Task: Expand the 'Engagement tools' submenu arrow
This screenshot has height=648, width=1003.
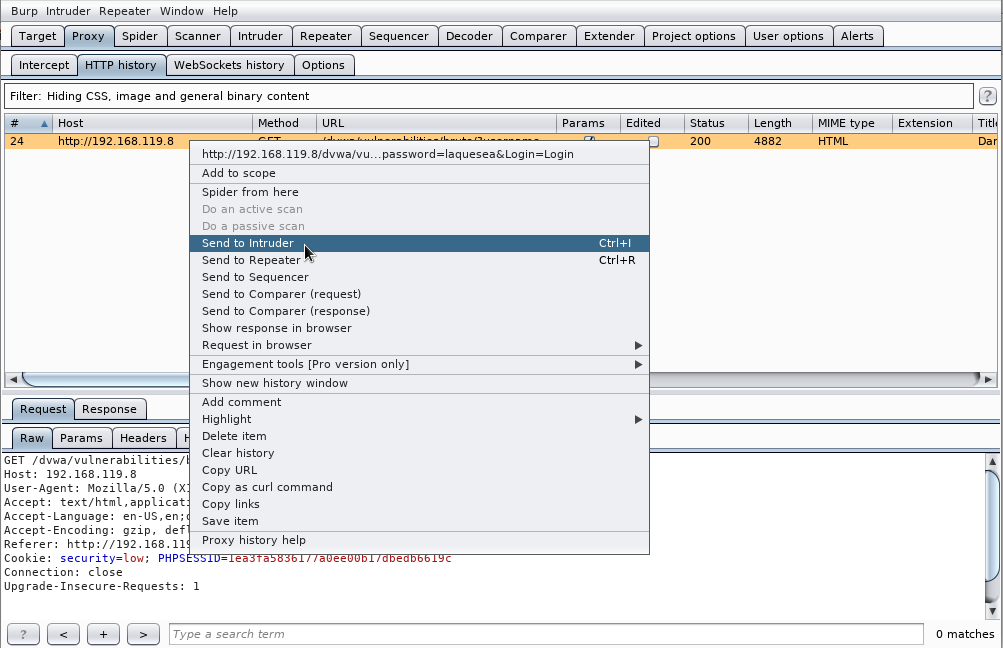Action: point(638,365)
